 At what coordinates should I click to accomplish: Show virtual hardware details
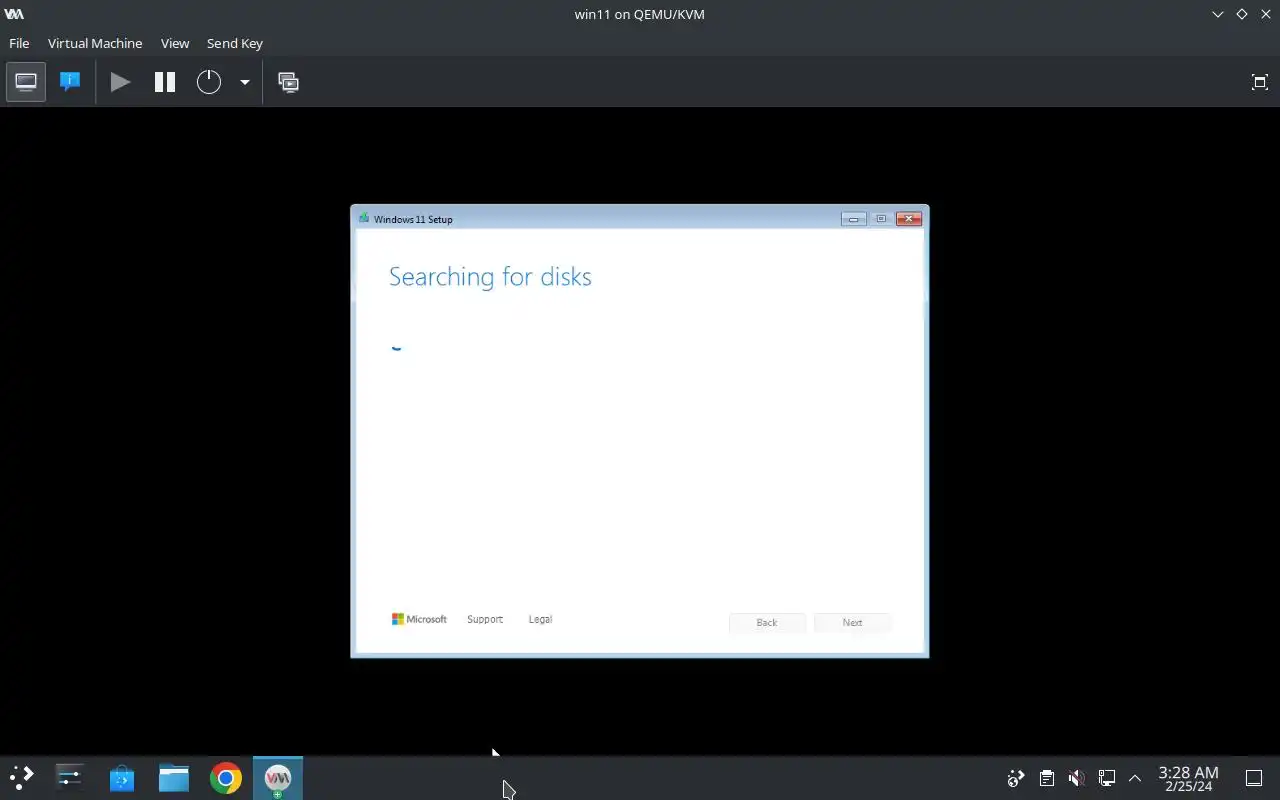pos(70,82)
